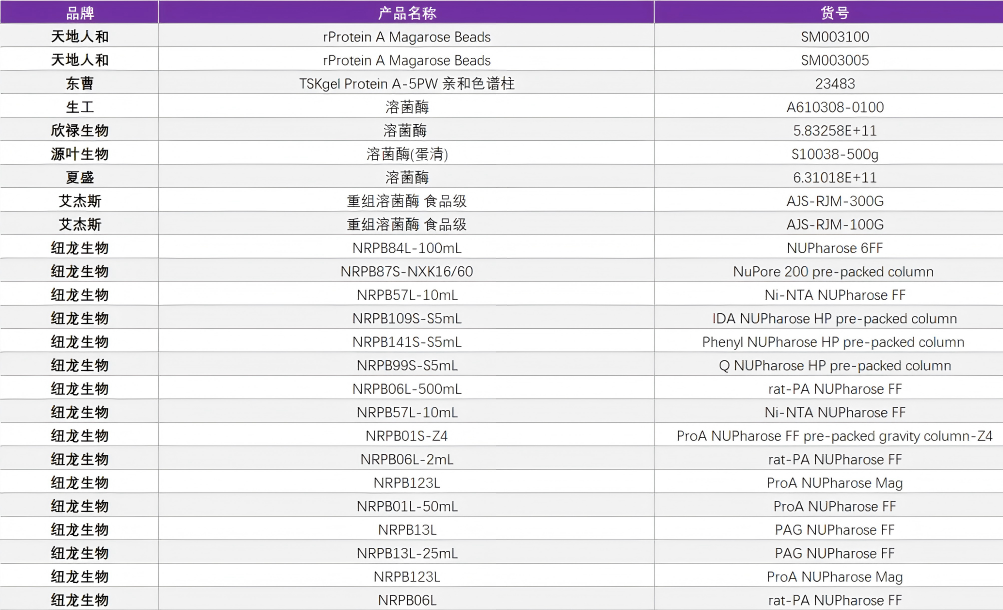Select cell NRPB109S-S5mL
The image size is (1003, 610).
407,318
